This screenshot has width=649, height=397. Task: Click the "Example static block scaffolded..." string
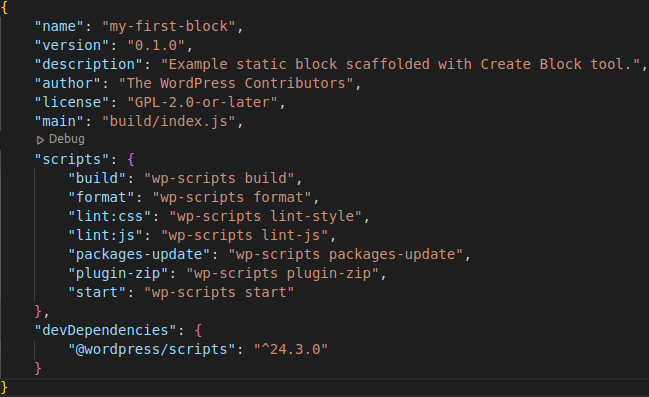(x=401, y=65)
